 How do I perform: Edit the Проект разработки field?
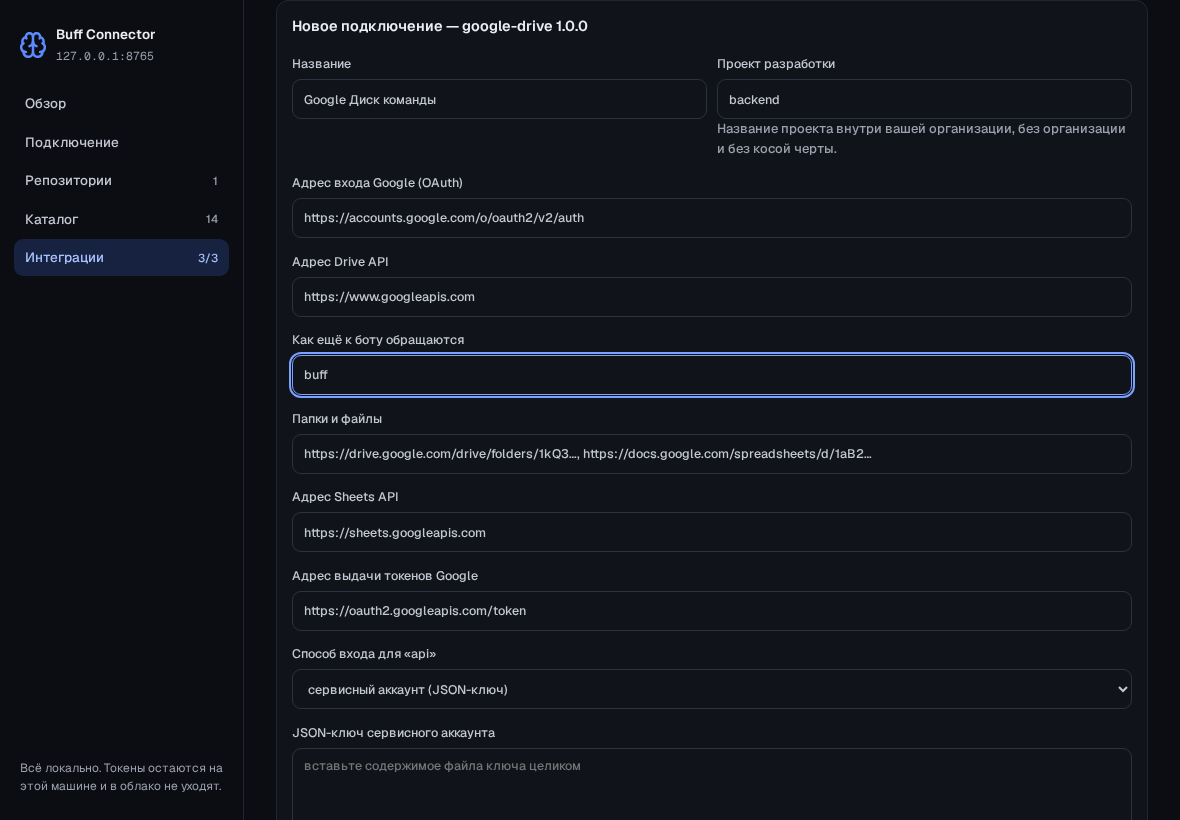pos(924,99)
